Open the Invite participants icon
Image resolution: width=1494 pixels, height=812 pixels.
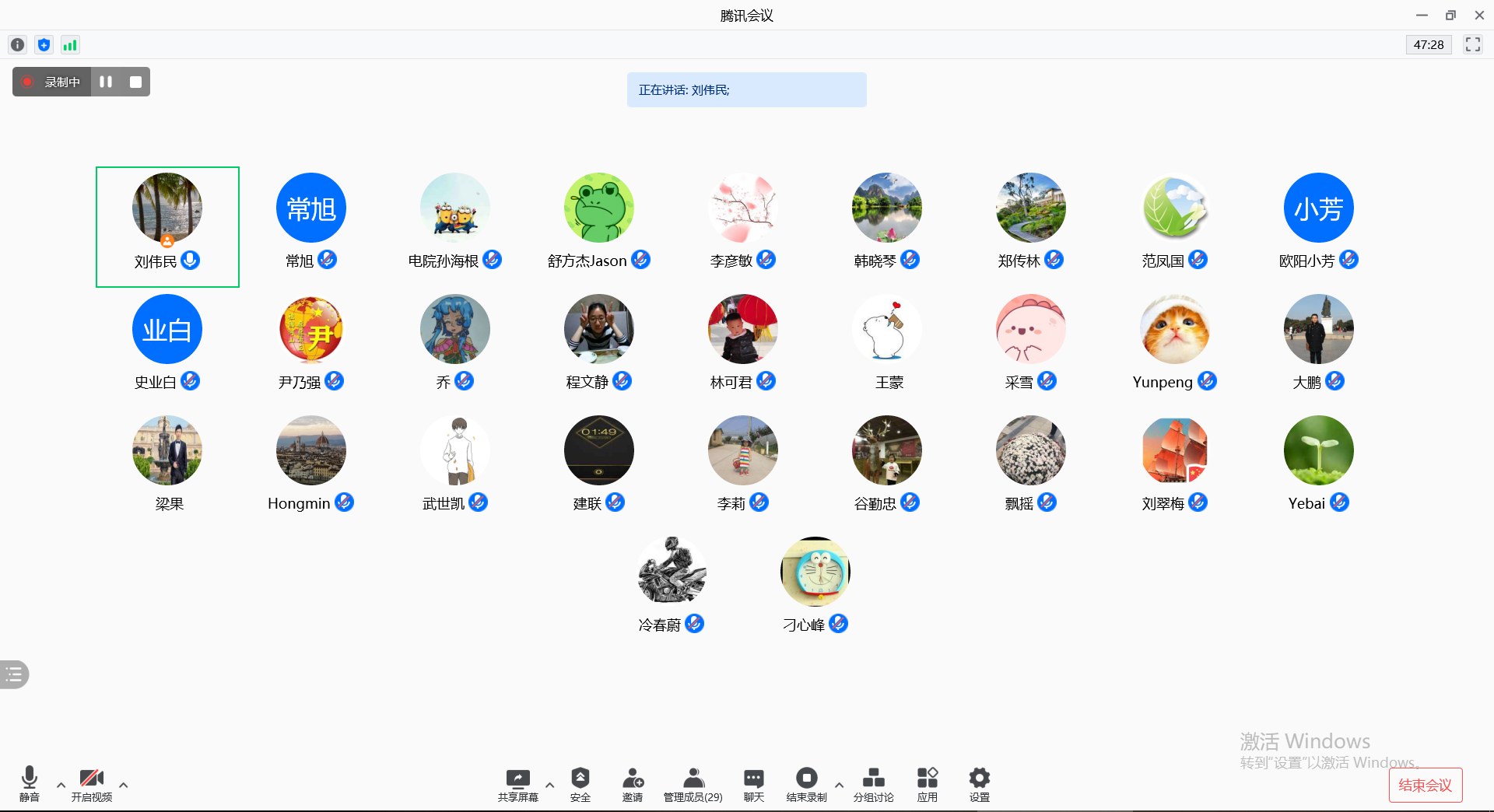point(633,784)
